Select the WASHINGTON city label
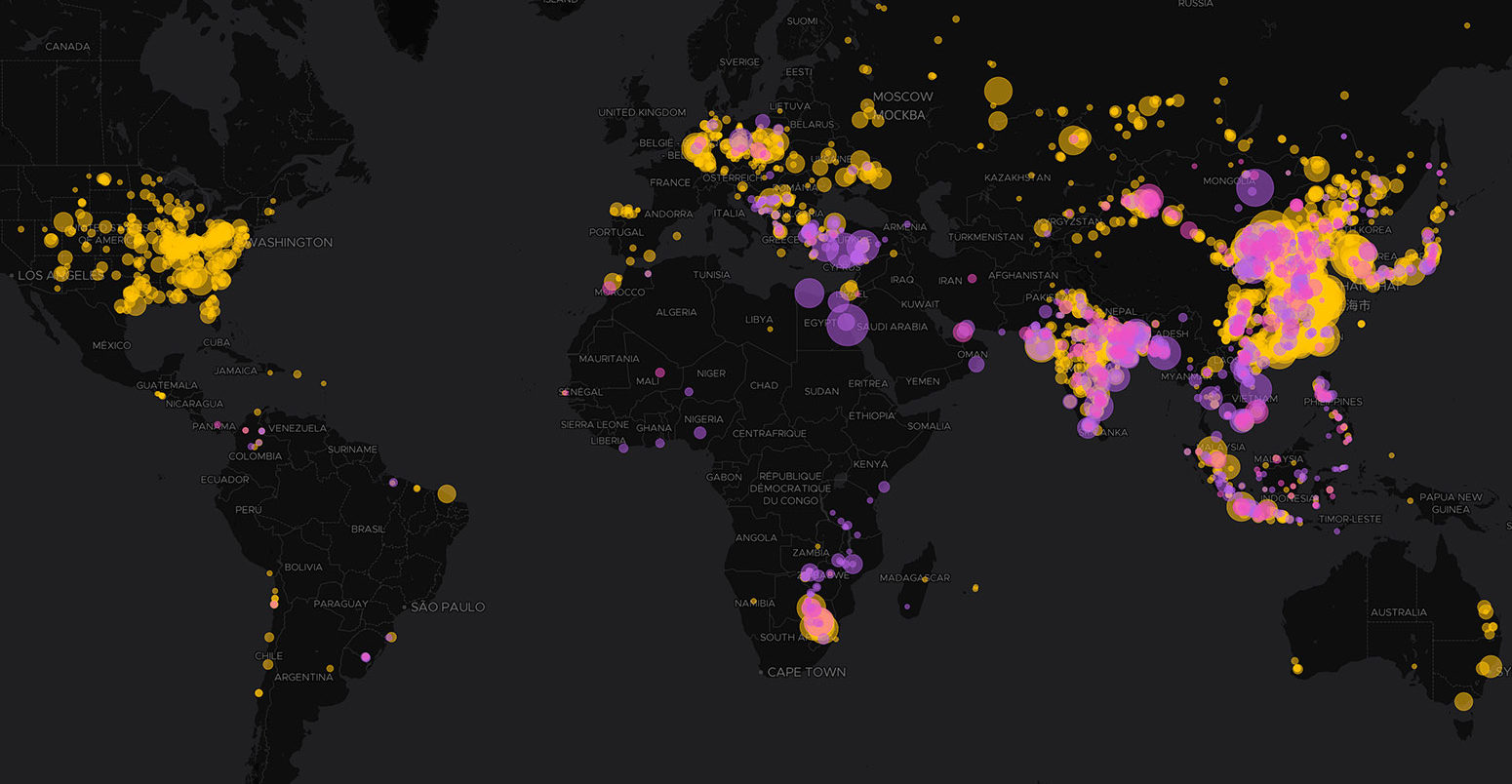Viewport: 1512px width, 784px height. point(290,242)
